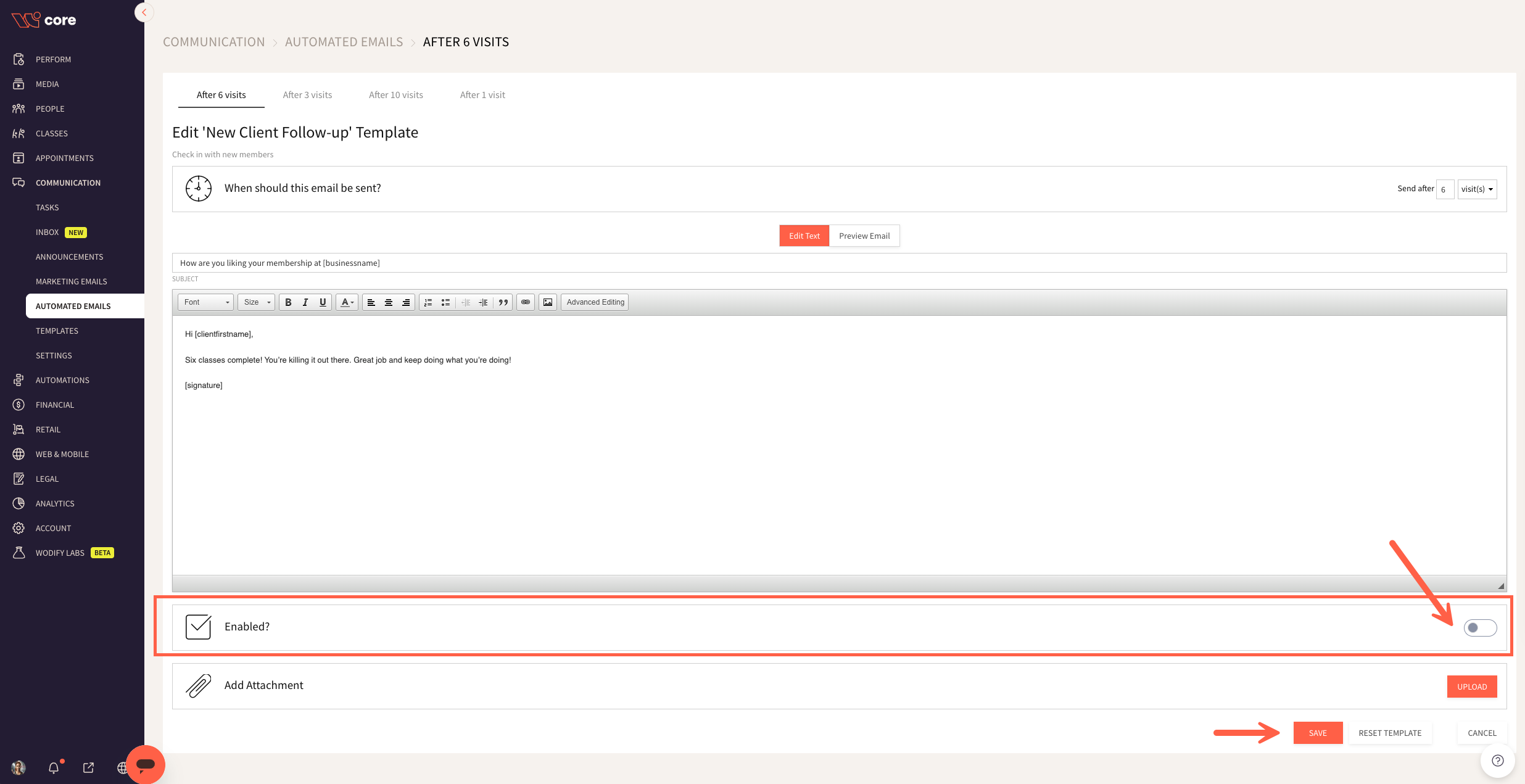Center align the email text

(x=389, y=302)
